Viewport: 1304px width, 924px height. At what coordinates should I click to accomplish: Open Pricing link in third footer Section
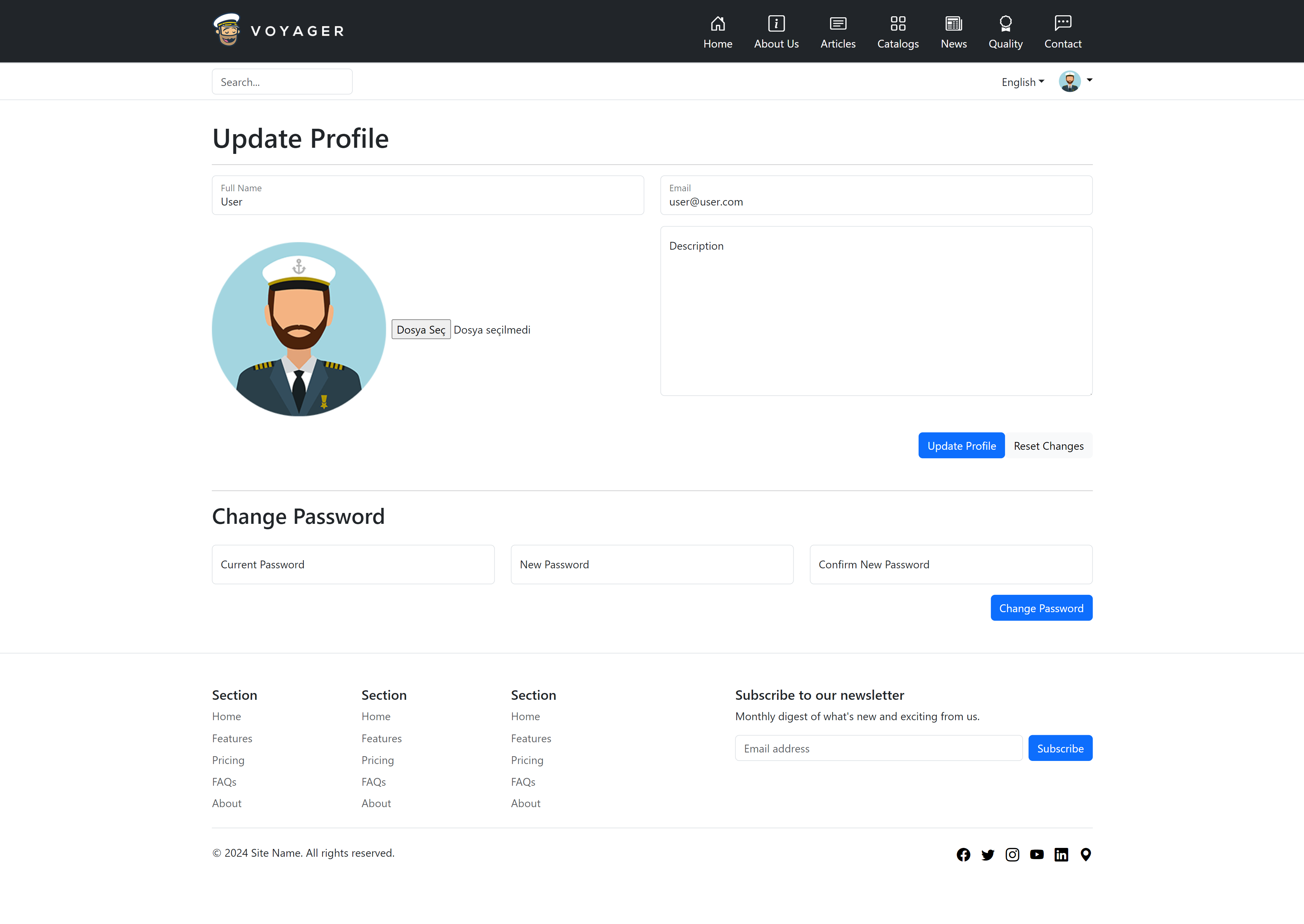527,760
